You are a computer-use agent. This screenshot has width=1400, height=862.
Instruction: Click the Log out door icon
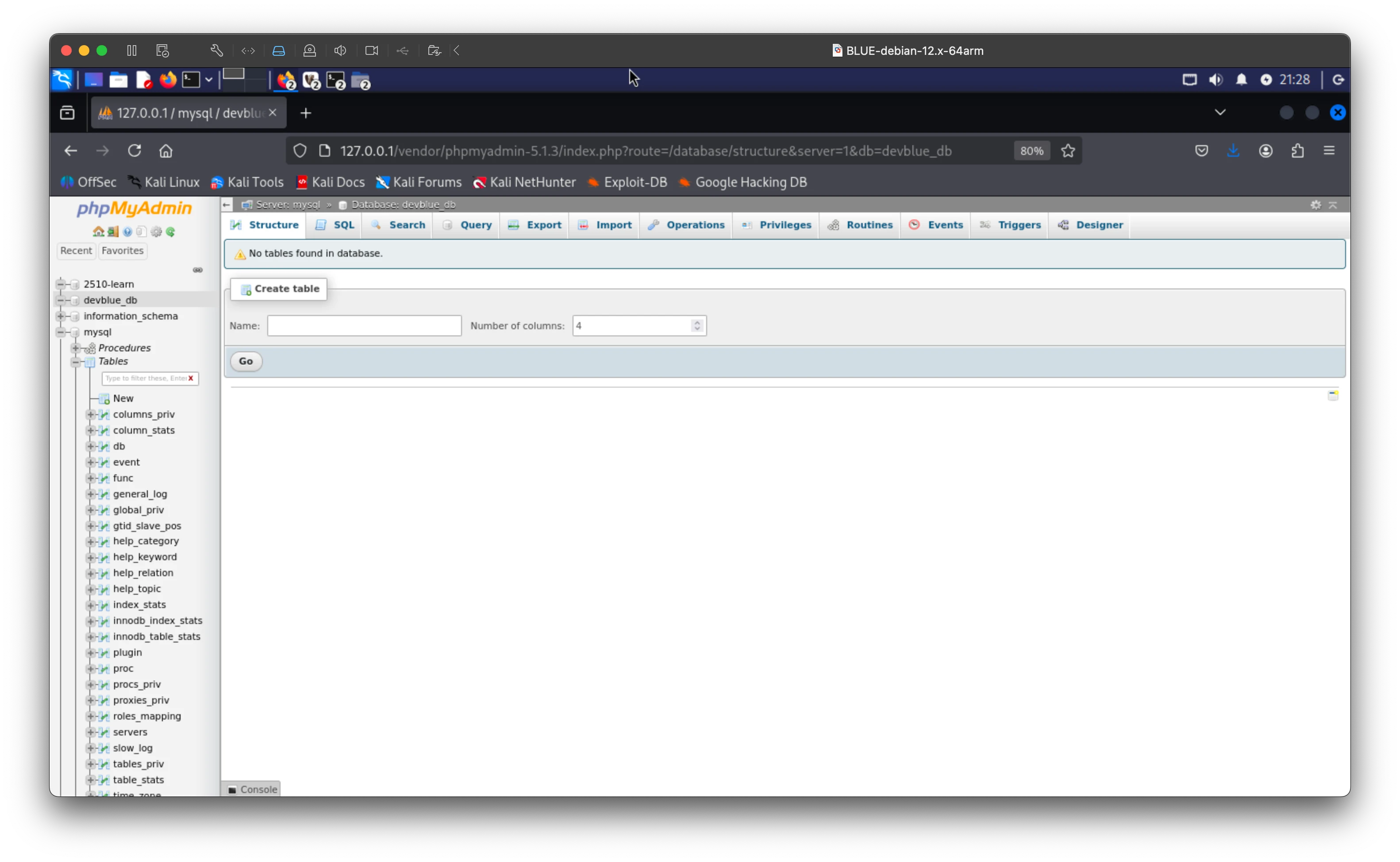113,231
